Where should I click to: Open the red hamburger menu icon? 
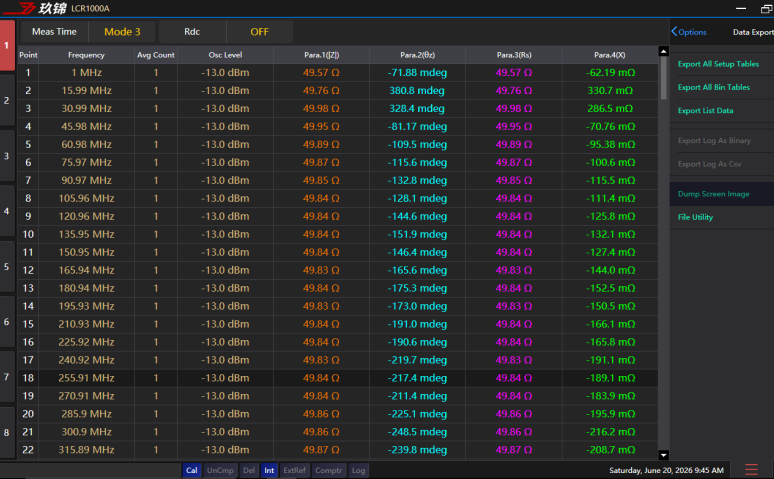click(751, 470)
